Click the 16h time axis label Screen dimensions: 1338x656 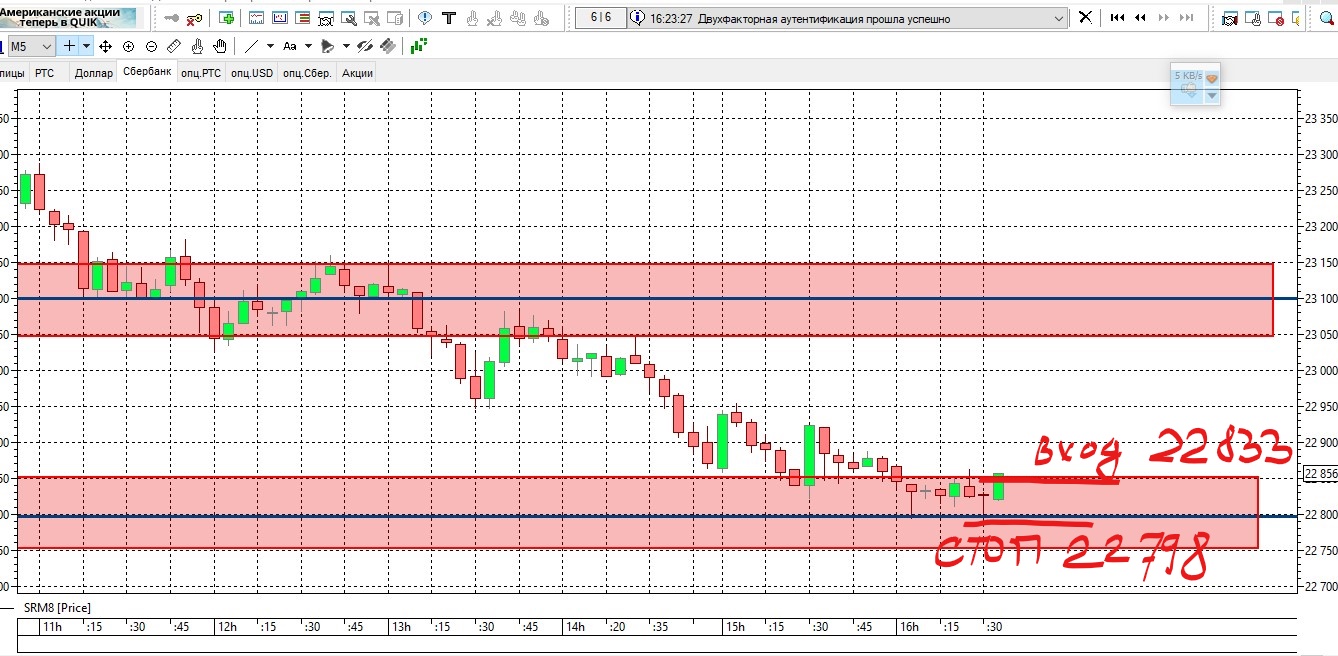(909, 627)
